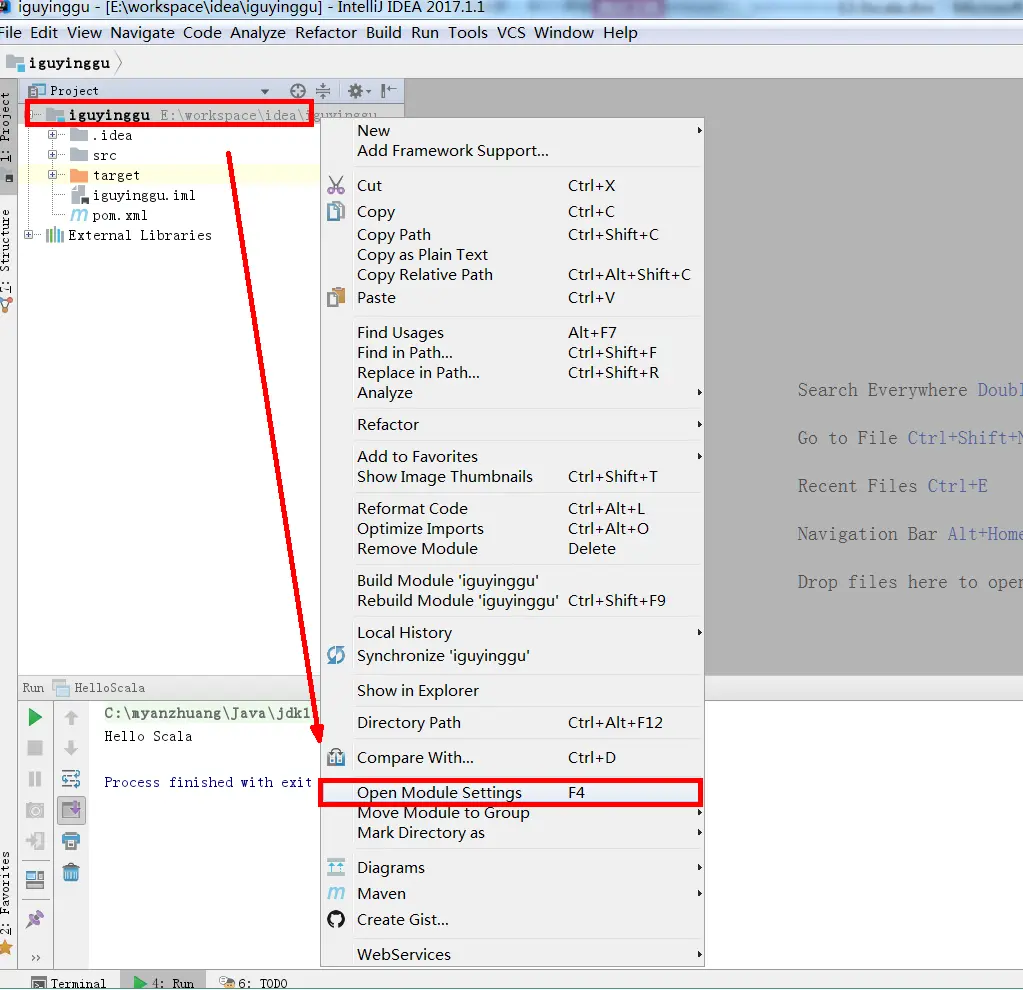
Task: Expand the .idea folder node
Action: [x=52, y=134]
